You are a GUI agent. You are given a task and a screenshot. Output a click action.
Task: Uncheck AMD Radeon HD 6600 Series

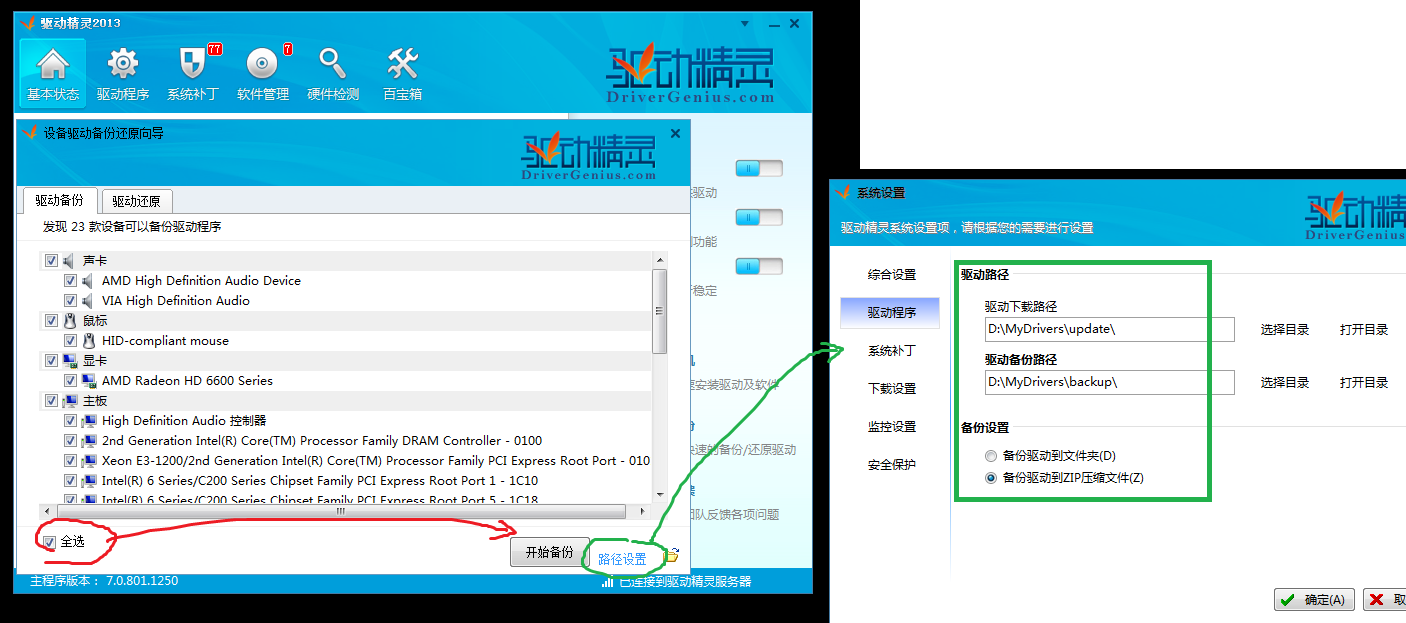click(x=70, y=381)
